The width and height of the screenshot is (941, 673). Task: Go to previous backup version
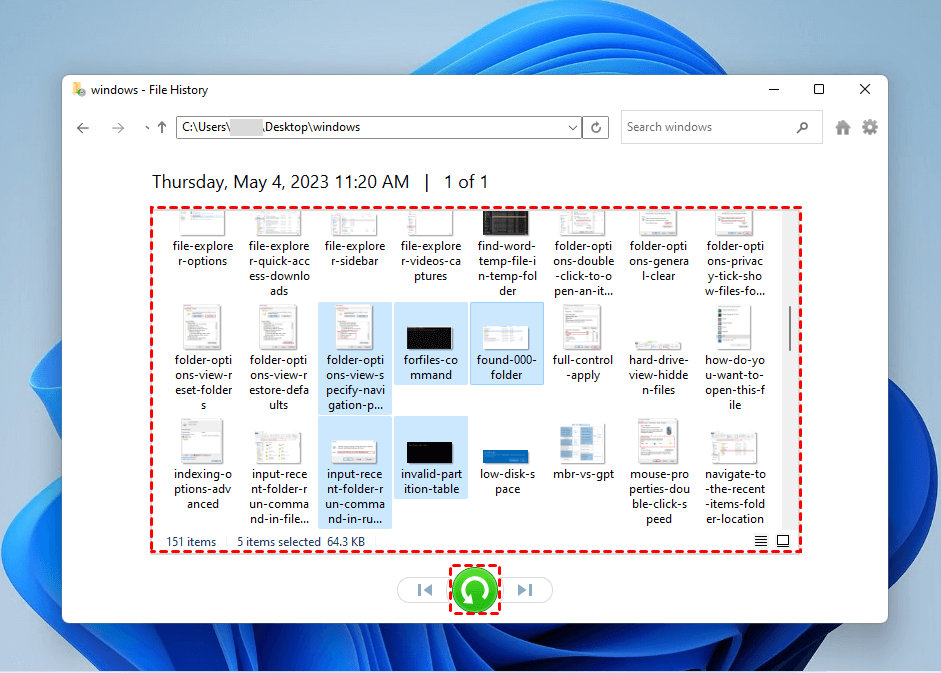(x=424, y=590)
